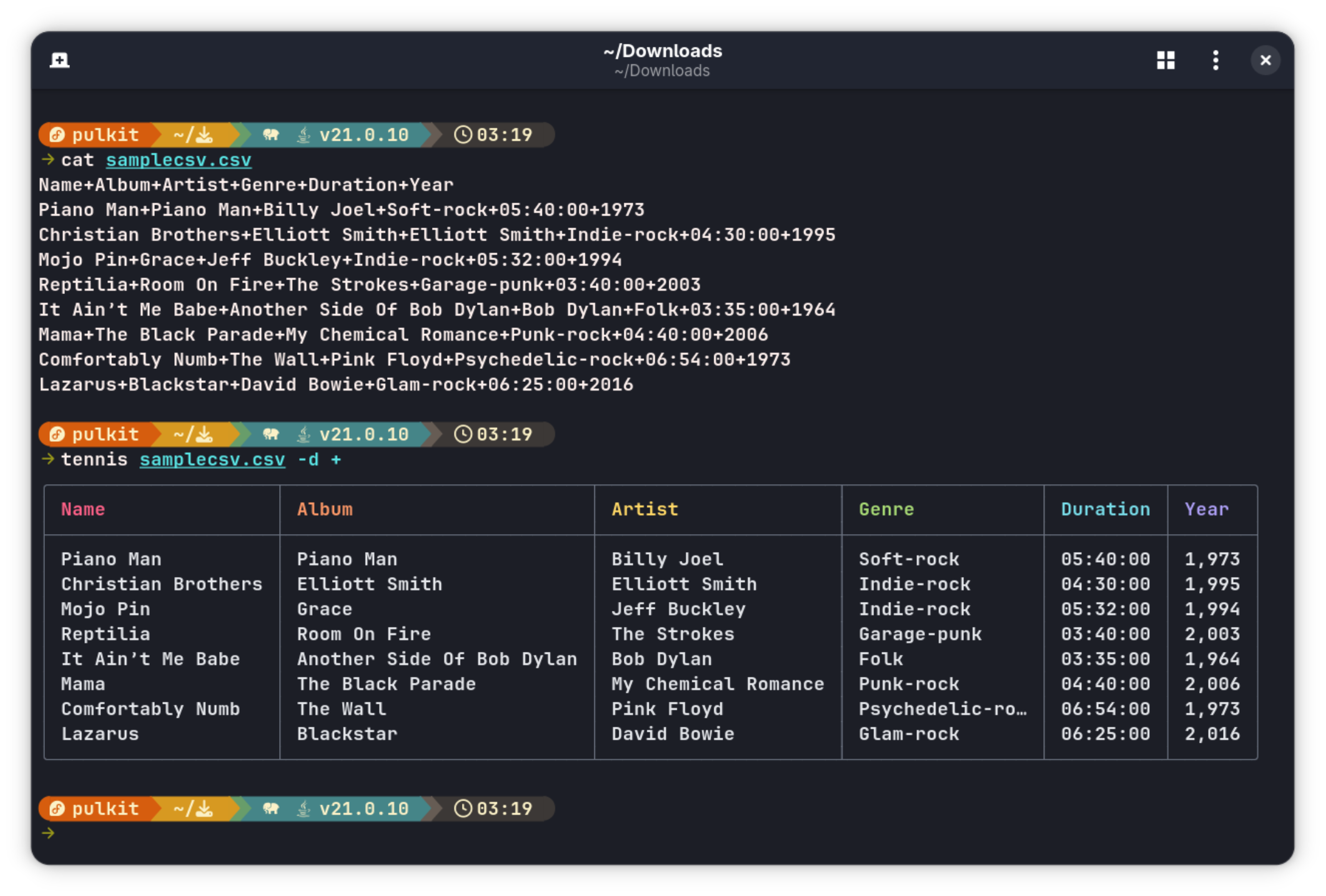Close the terminal window
The height and width of the screenshot is (896, 1326).
coord(1265,60)
